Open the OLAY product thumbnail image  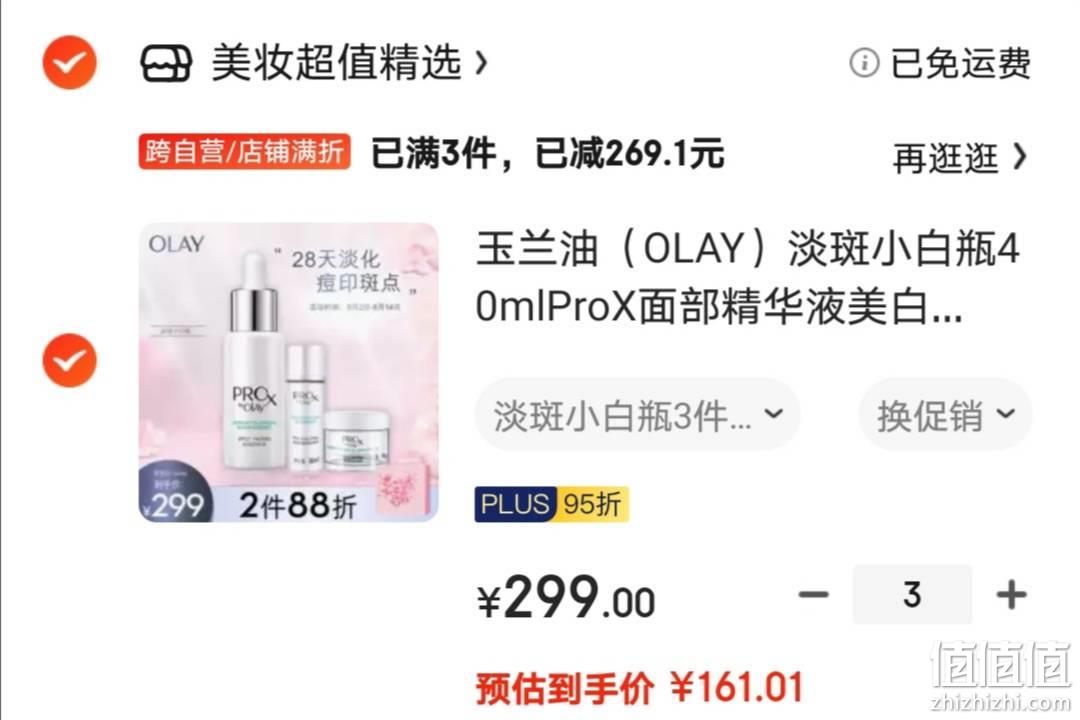click(289, 372)
